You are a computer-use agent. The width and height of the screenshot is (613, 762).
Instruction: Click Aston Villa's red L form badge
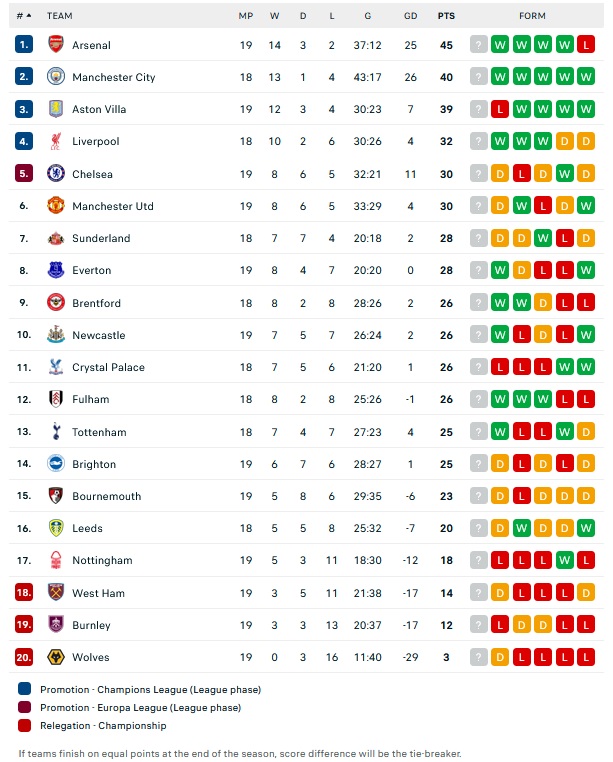coord(500,109)
